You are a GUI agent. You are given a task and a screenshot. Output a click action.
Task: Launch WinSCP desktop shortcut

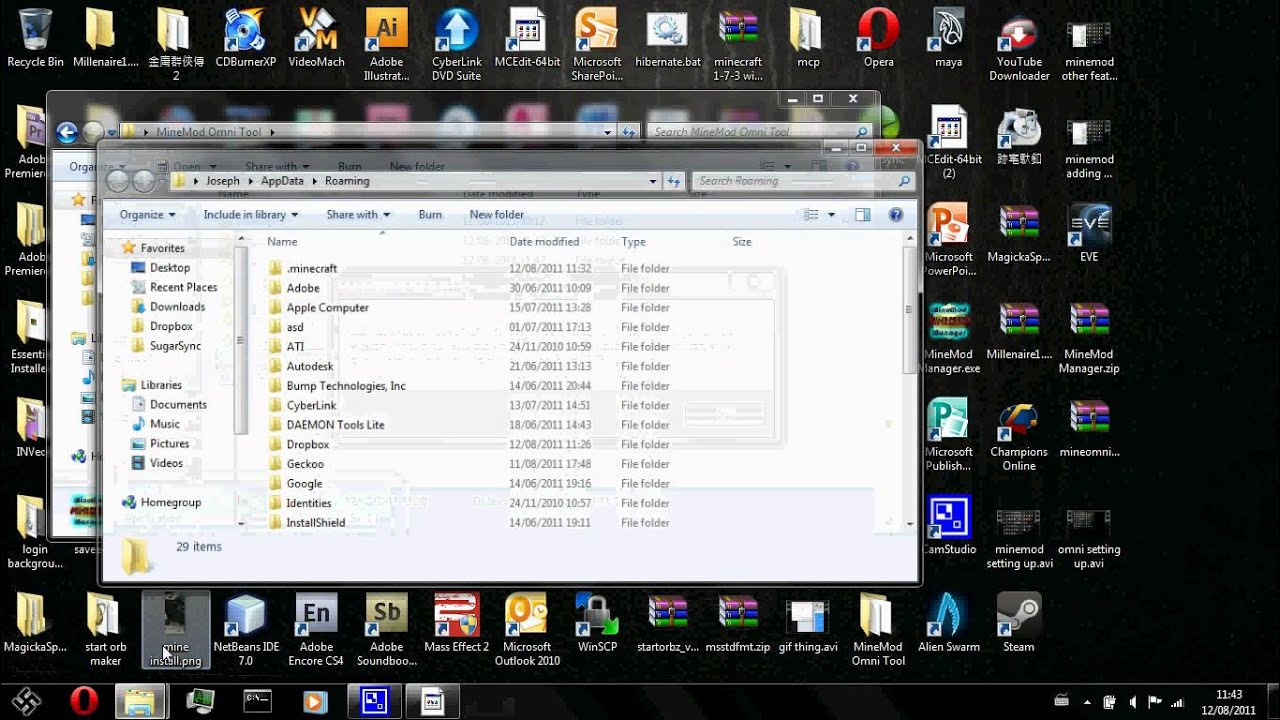point(597,623)
